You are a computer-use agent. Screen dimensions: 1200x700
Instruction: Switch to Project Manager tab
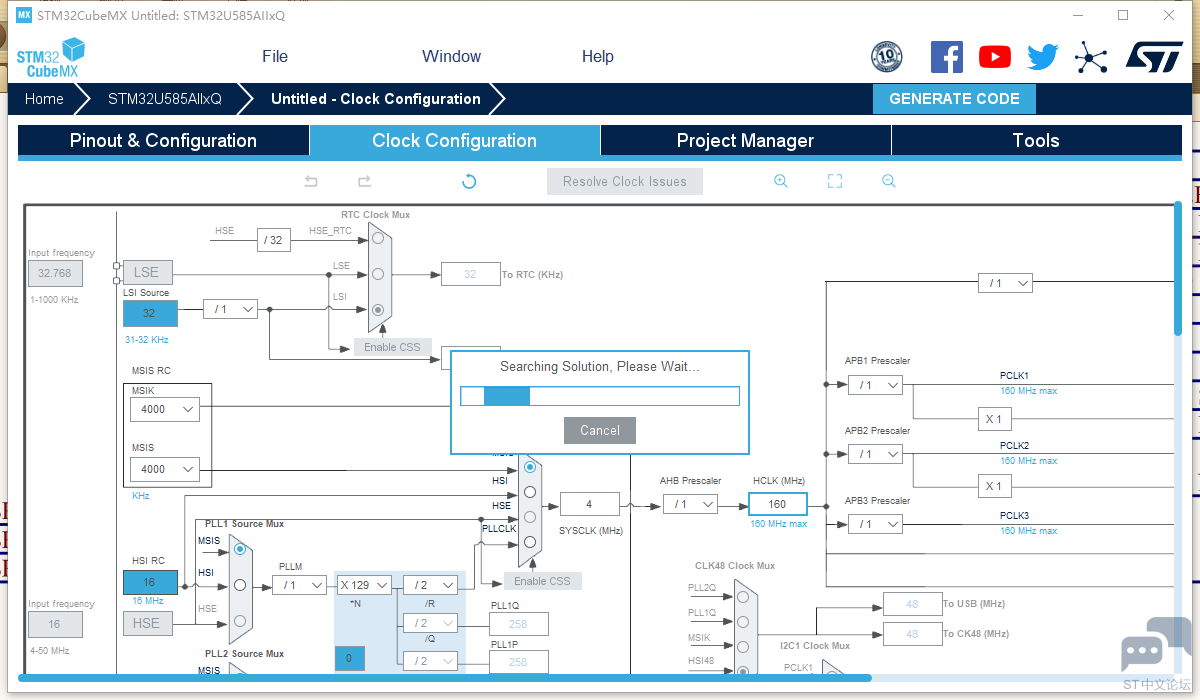[x=745, y=141]
